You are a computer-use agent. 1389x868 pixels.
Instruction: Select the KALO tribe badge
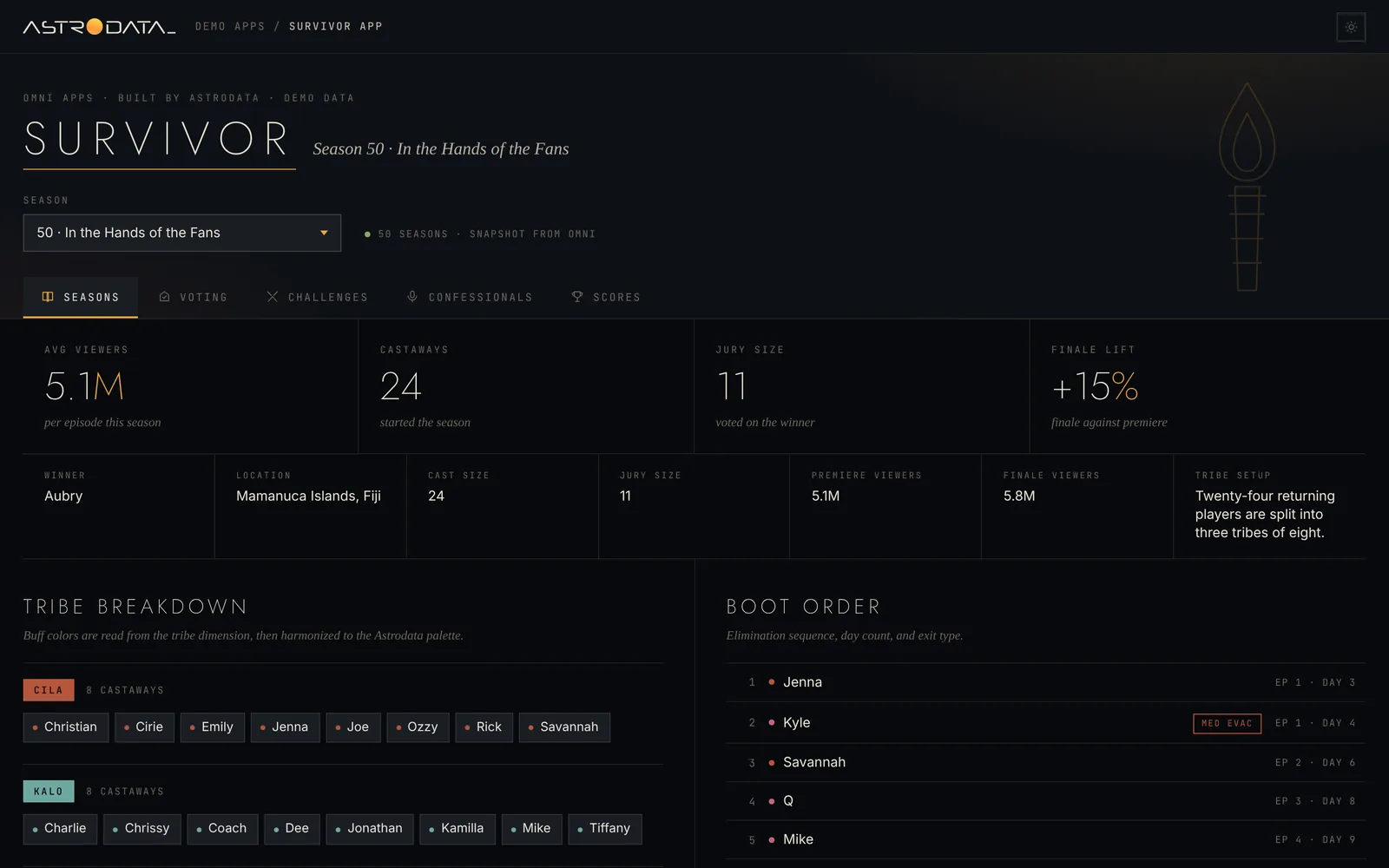(49, 792)
